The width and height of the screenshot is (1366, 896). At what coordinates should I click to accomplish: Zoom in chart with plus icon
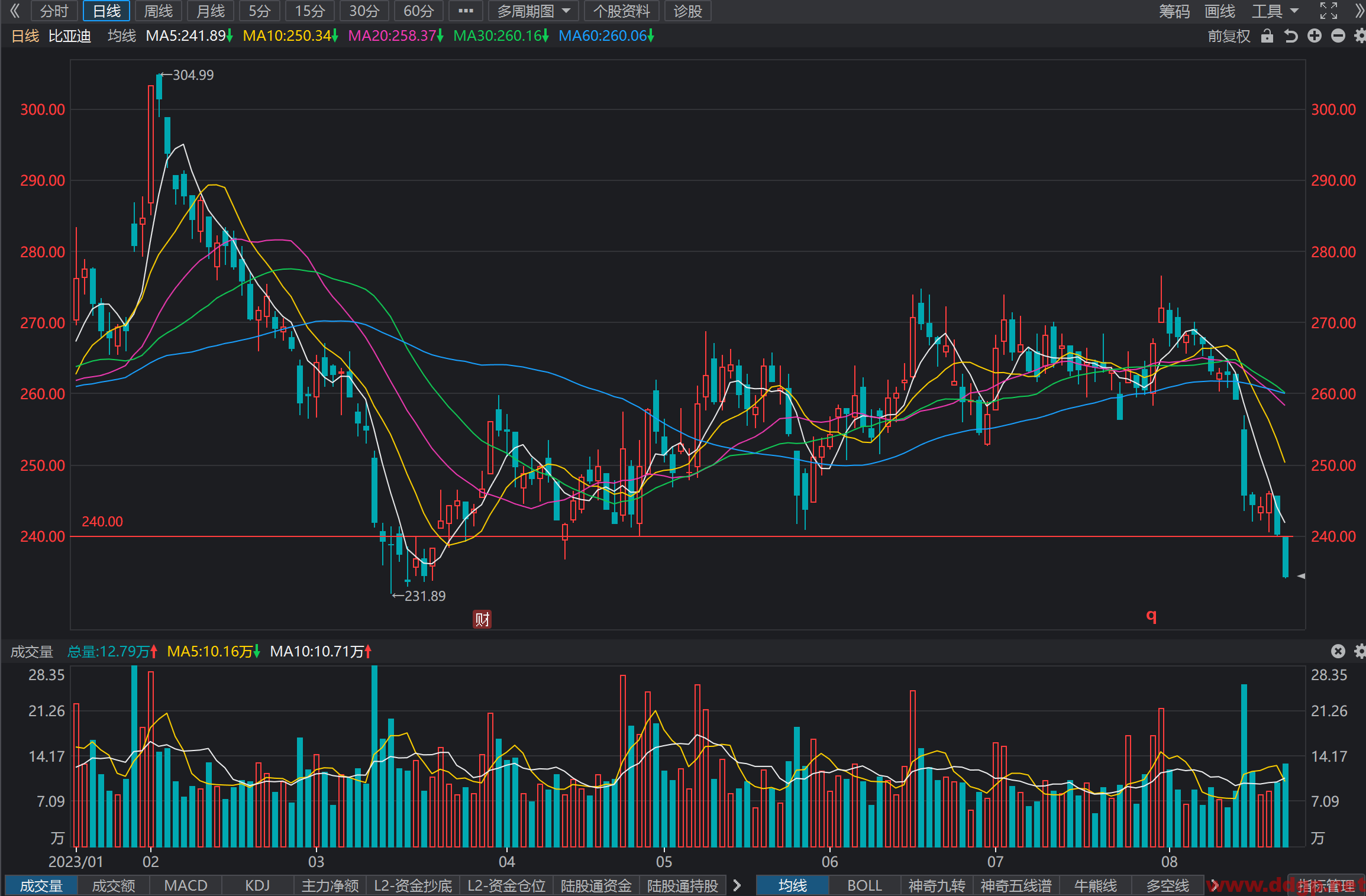[1314, 36]
